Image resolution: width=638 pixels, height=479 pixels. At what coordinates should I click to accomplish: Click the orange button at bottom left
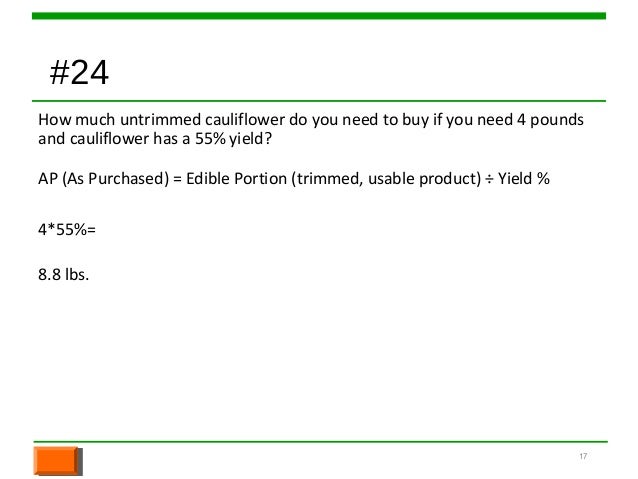pos(55,461)
